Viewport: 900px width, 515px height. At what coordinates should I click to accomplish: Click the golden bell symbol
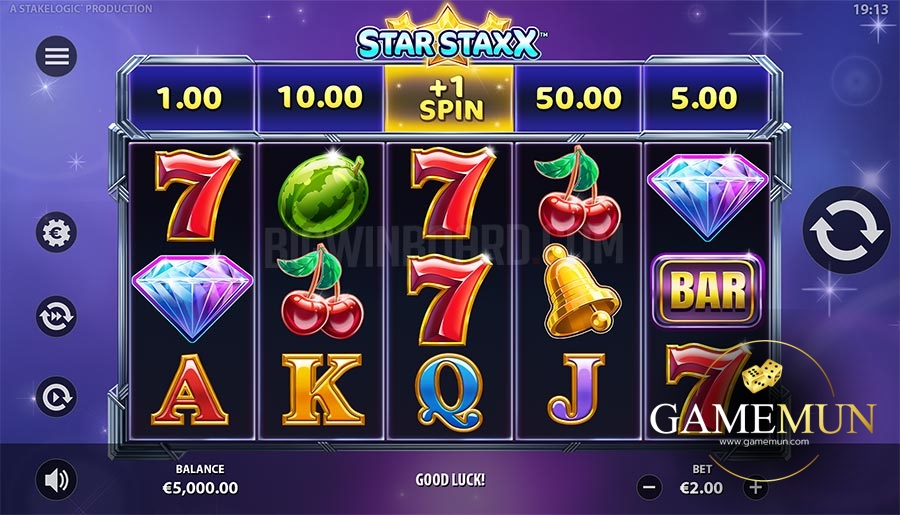(580, 291)
